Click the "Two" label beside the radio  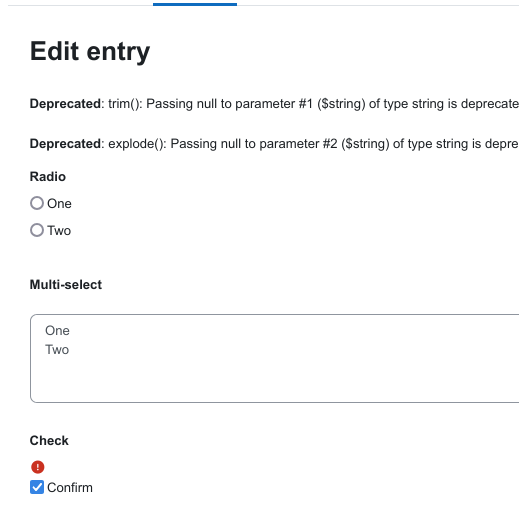click(x=59, y=230)
